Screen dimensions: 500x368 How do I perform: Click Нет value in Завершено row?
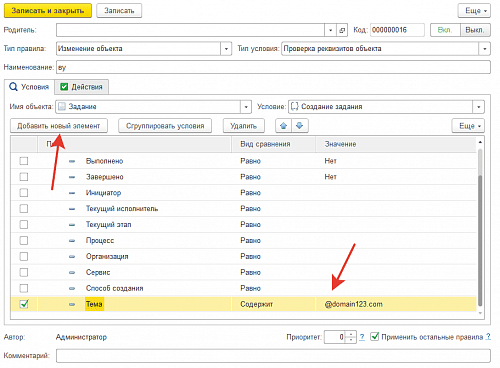(x=330, y=177)
